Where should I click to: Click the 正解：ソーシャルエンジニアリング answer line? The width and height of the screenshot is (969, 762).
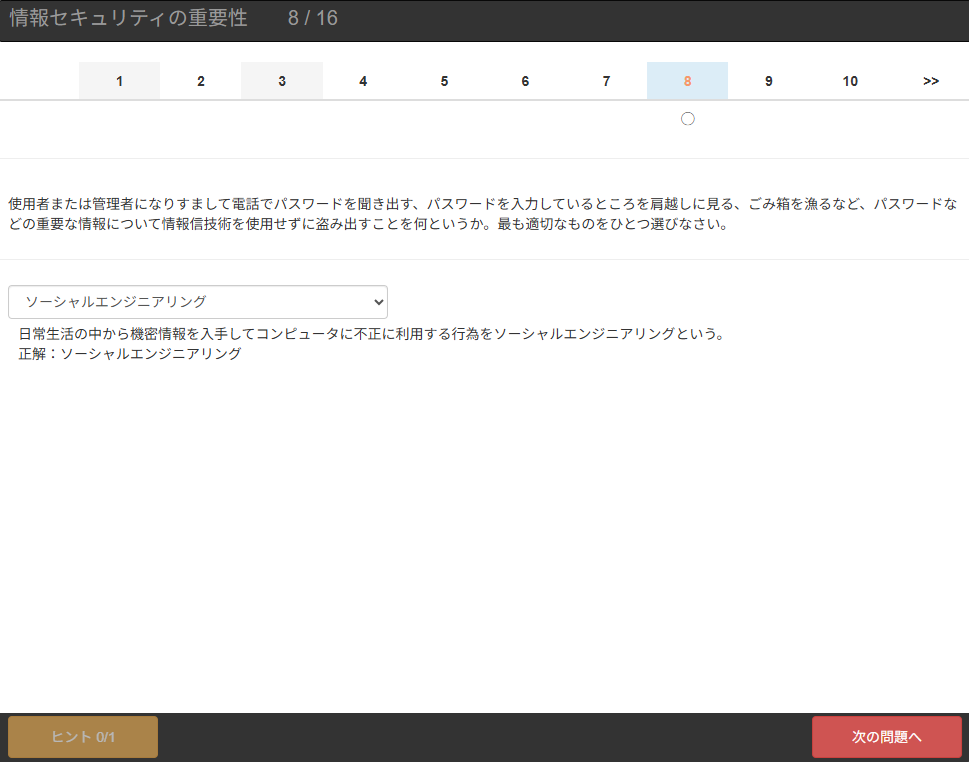[130, 354]
